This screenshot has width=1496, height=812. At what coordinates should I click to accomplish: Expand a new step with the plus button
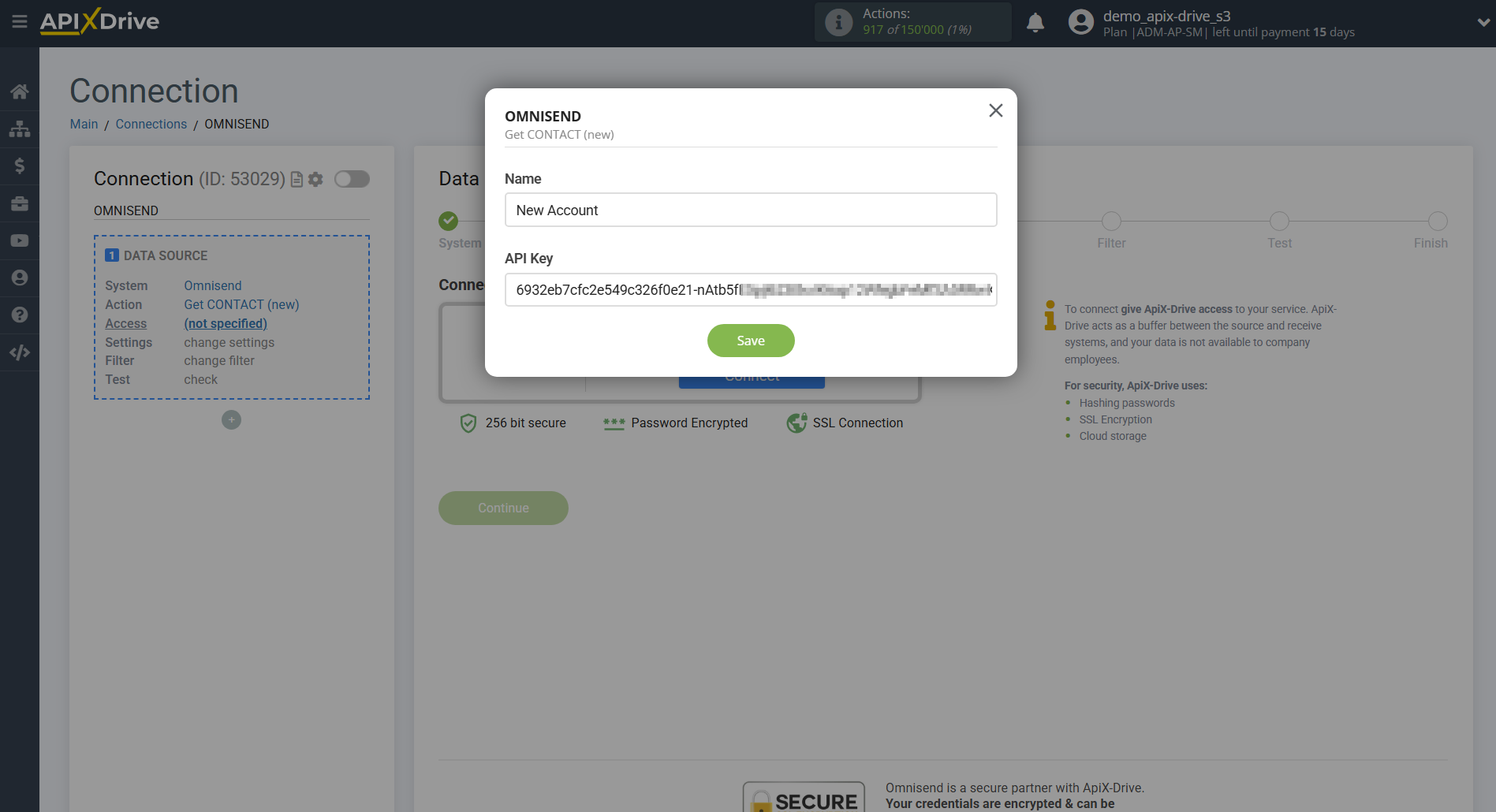231,419
